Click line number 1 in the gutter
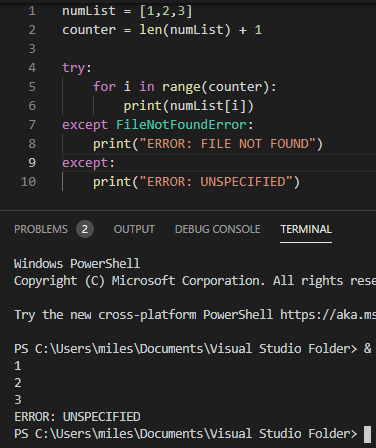The width and height of the screenshot is (376, 448). pyautogui.click(x=32, y=11)
